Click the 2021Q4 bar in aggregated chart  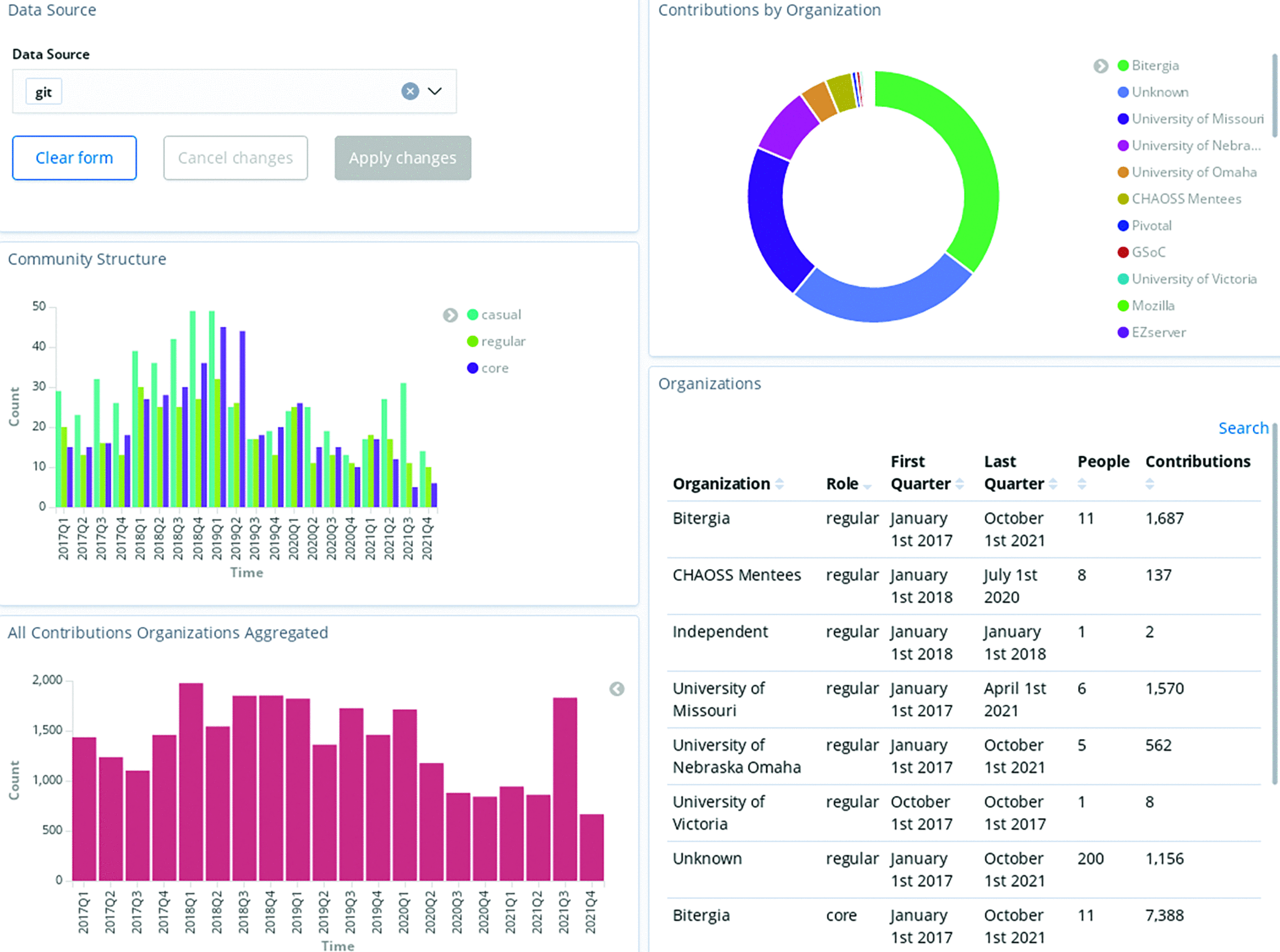pos(592,847)
